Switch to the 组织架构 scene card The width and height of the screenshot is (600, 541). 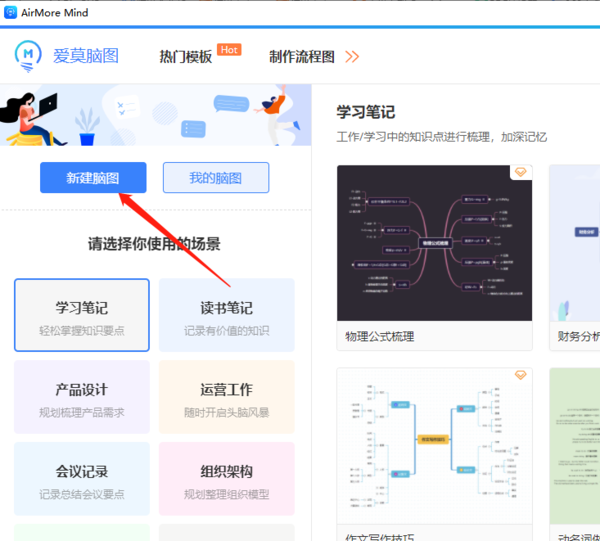[x=226, y=478]
